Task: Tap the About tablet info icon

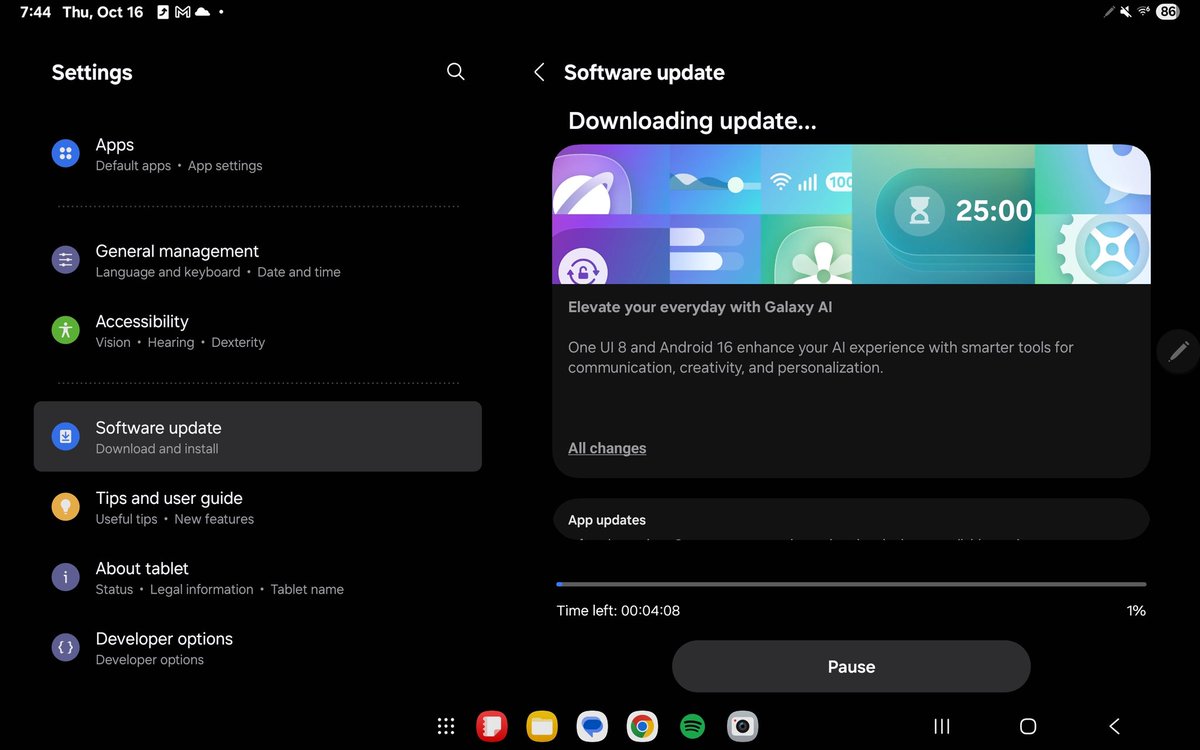Action: pos(65,577)
